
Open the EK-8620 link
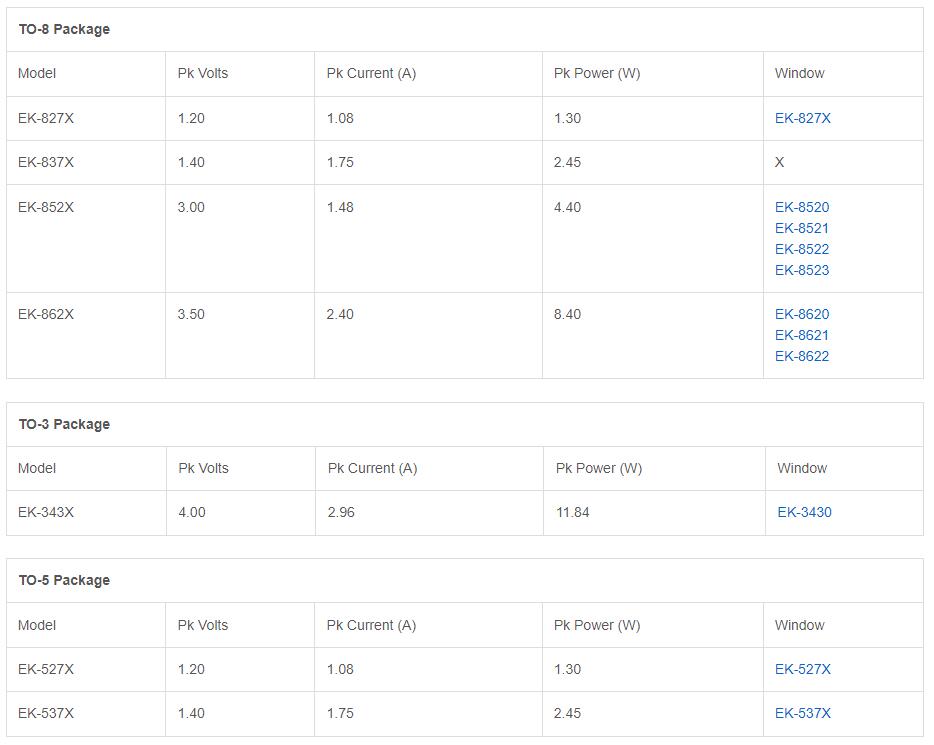(802, 314)
